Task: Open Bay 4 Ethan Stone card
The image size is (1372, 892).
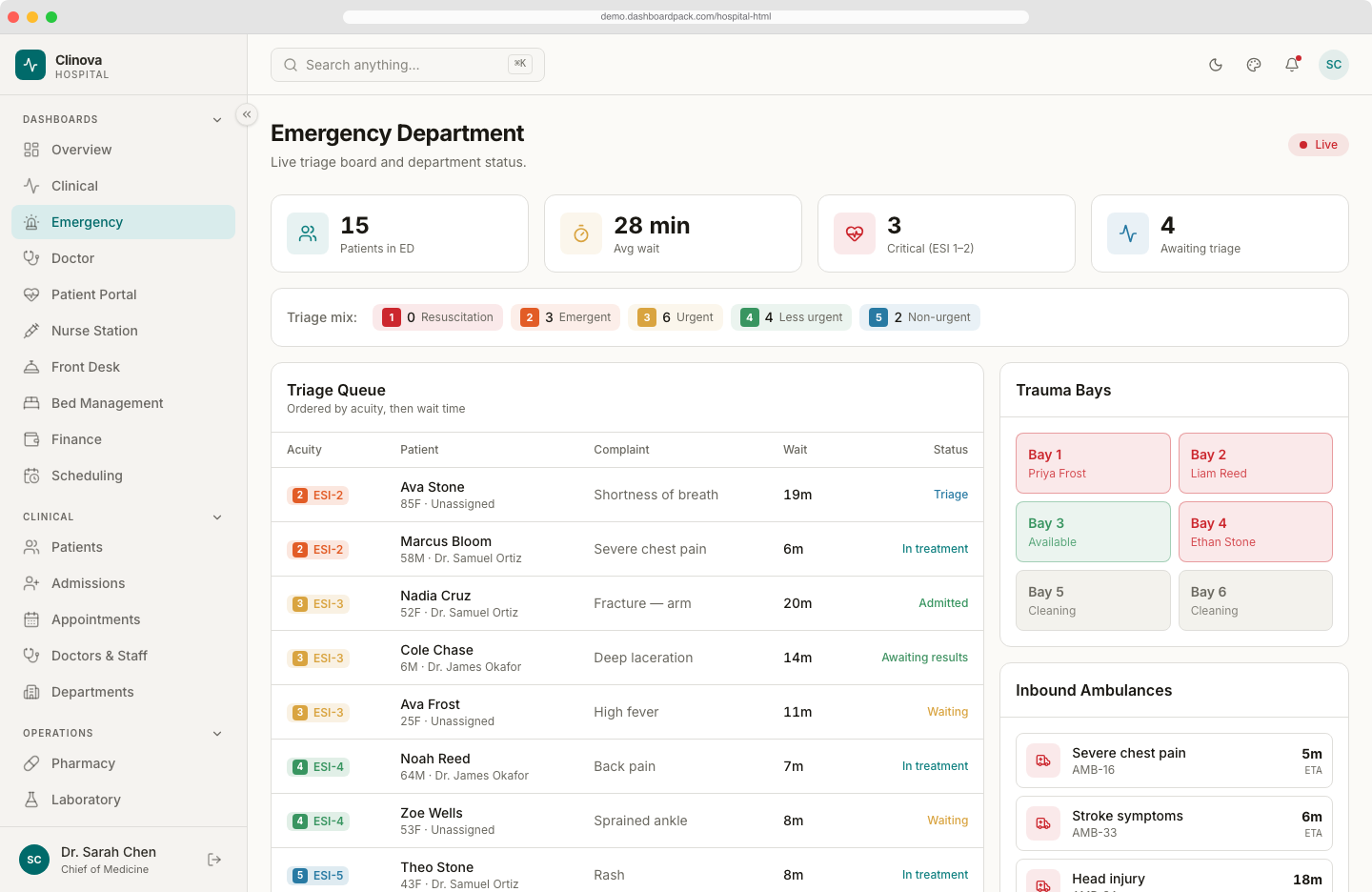Action: click(1256, 532)
